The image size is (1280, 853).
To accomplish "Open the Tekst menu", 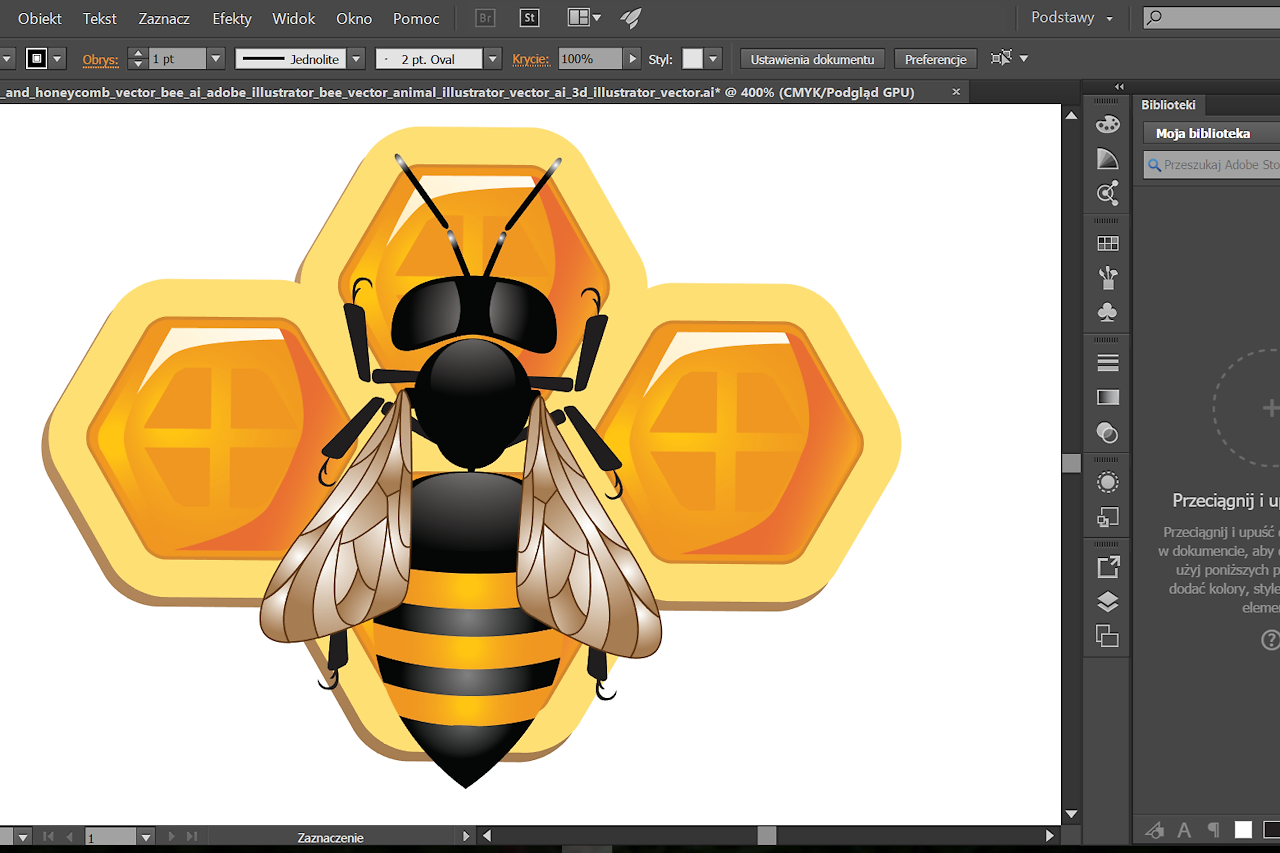I will pyautogui.click(x=100, y=18).
